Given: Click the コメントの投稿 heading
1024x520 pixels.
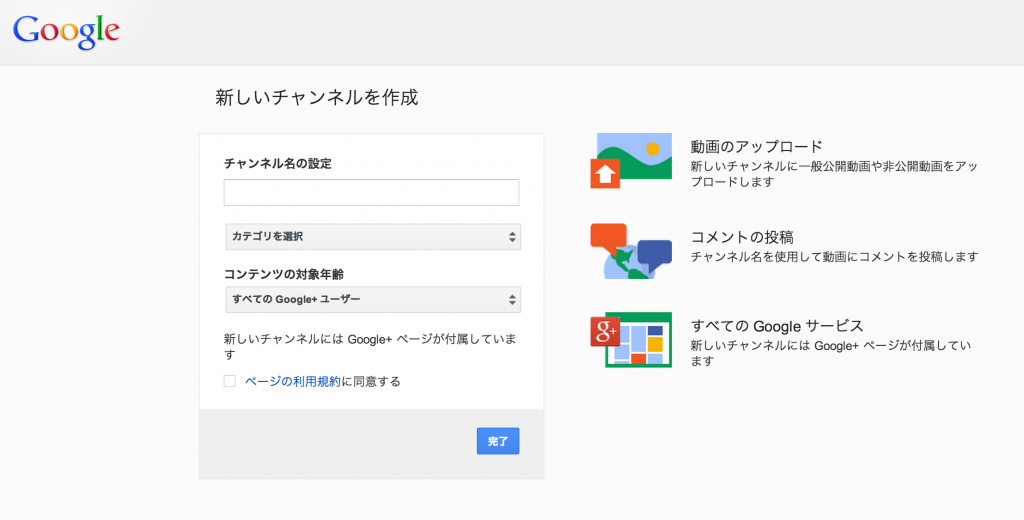Looking at the screenshot, I should (x=743, y=236).
